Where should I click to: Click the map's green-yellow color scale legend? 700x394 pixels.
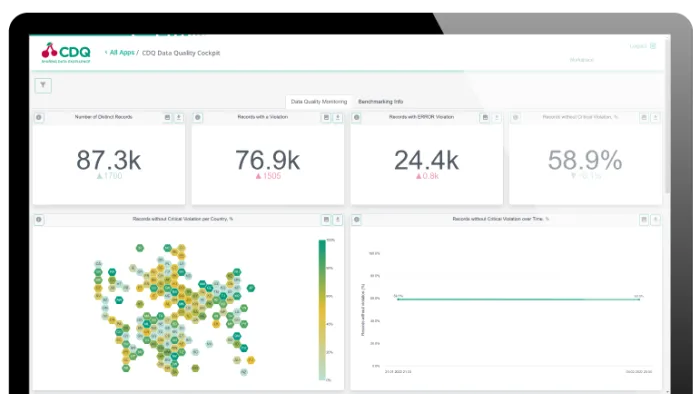pos(322,310)
